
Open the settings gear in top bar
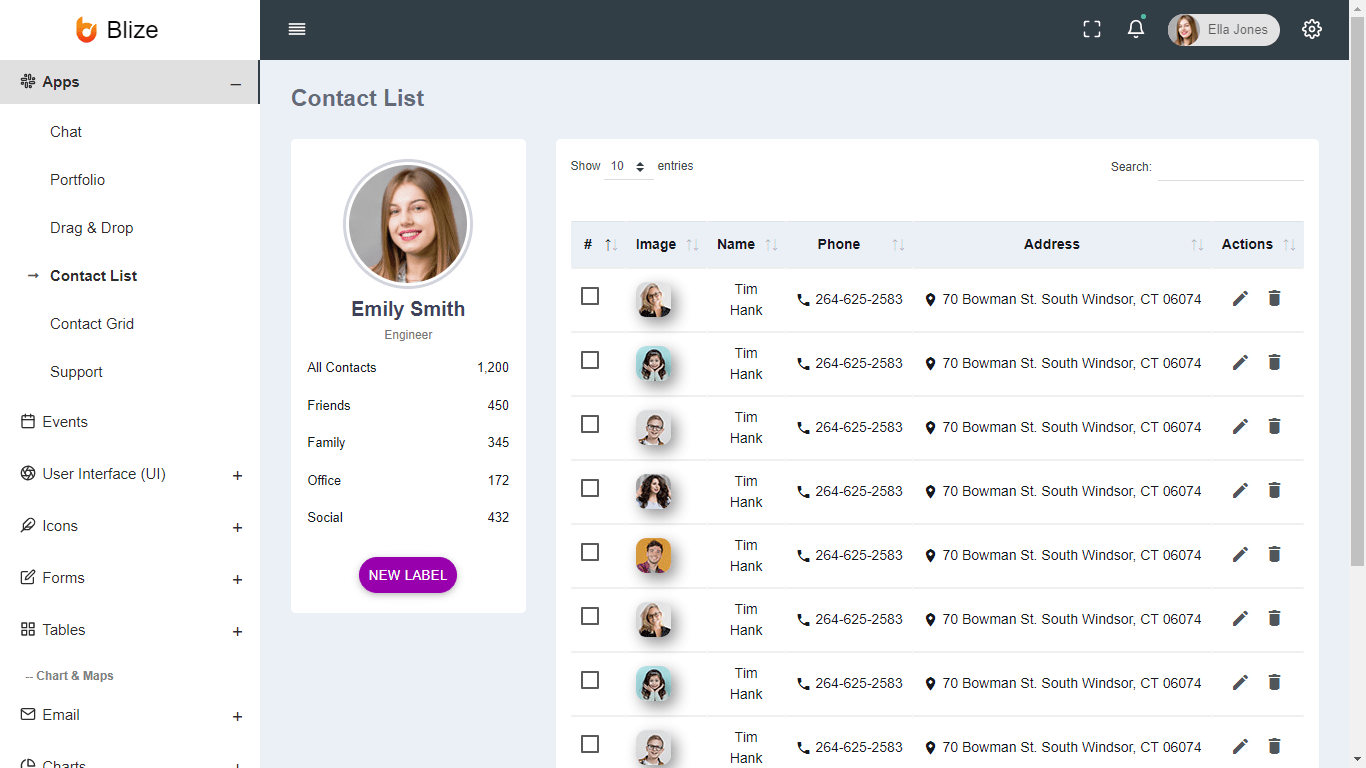[x=1312, y=29]
